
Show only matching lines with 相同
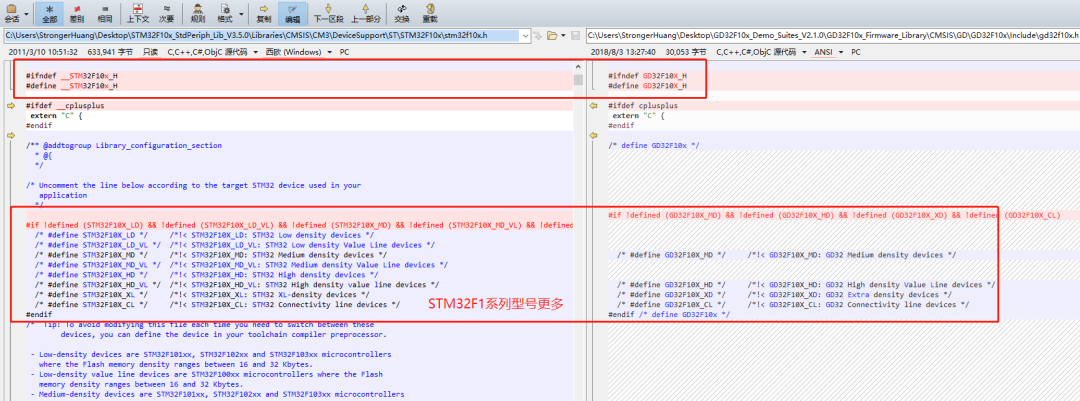(x=105, y=12)
